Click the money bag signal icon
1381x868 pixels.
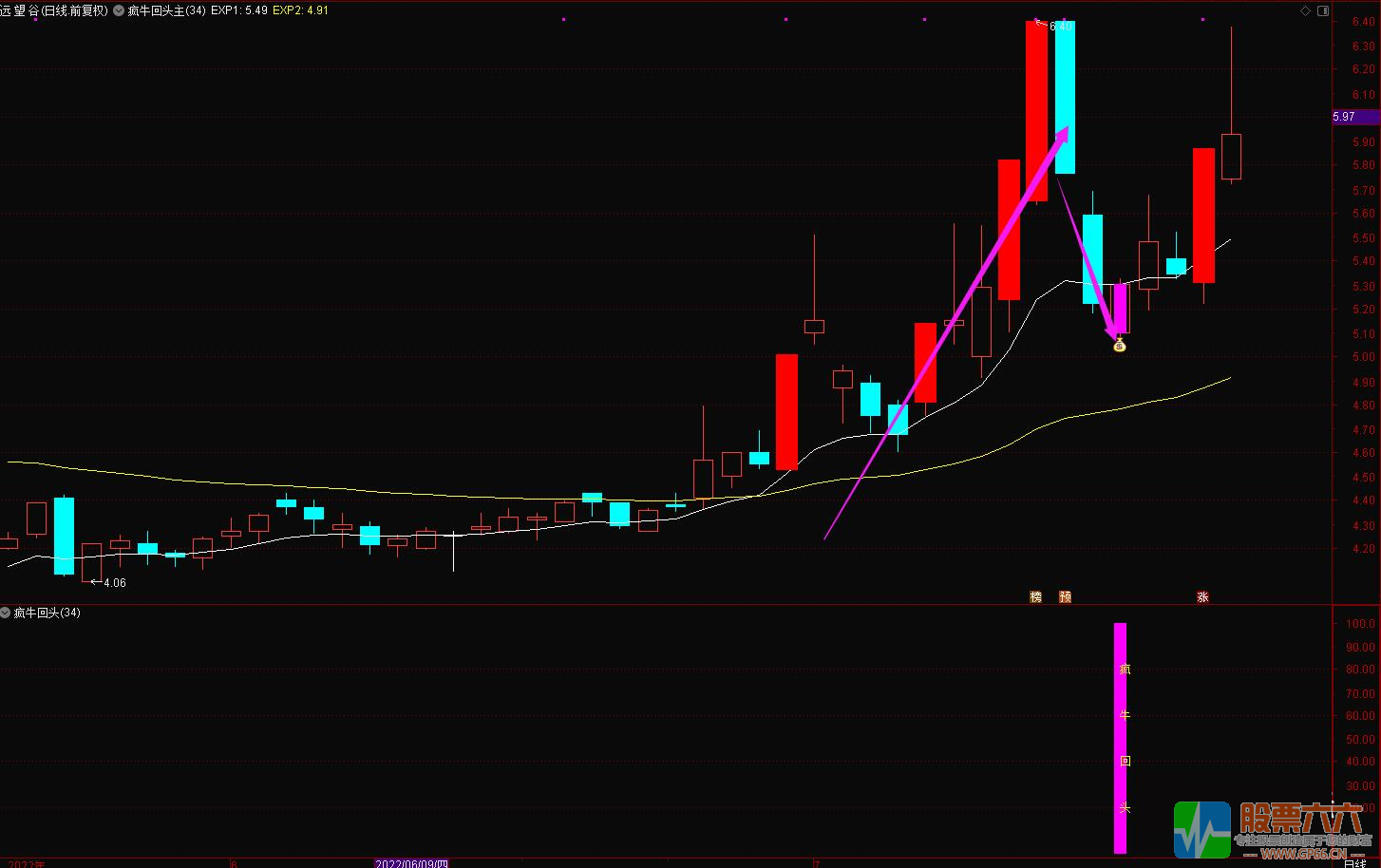1119,344
